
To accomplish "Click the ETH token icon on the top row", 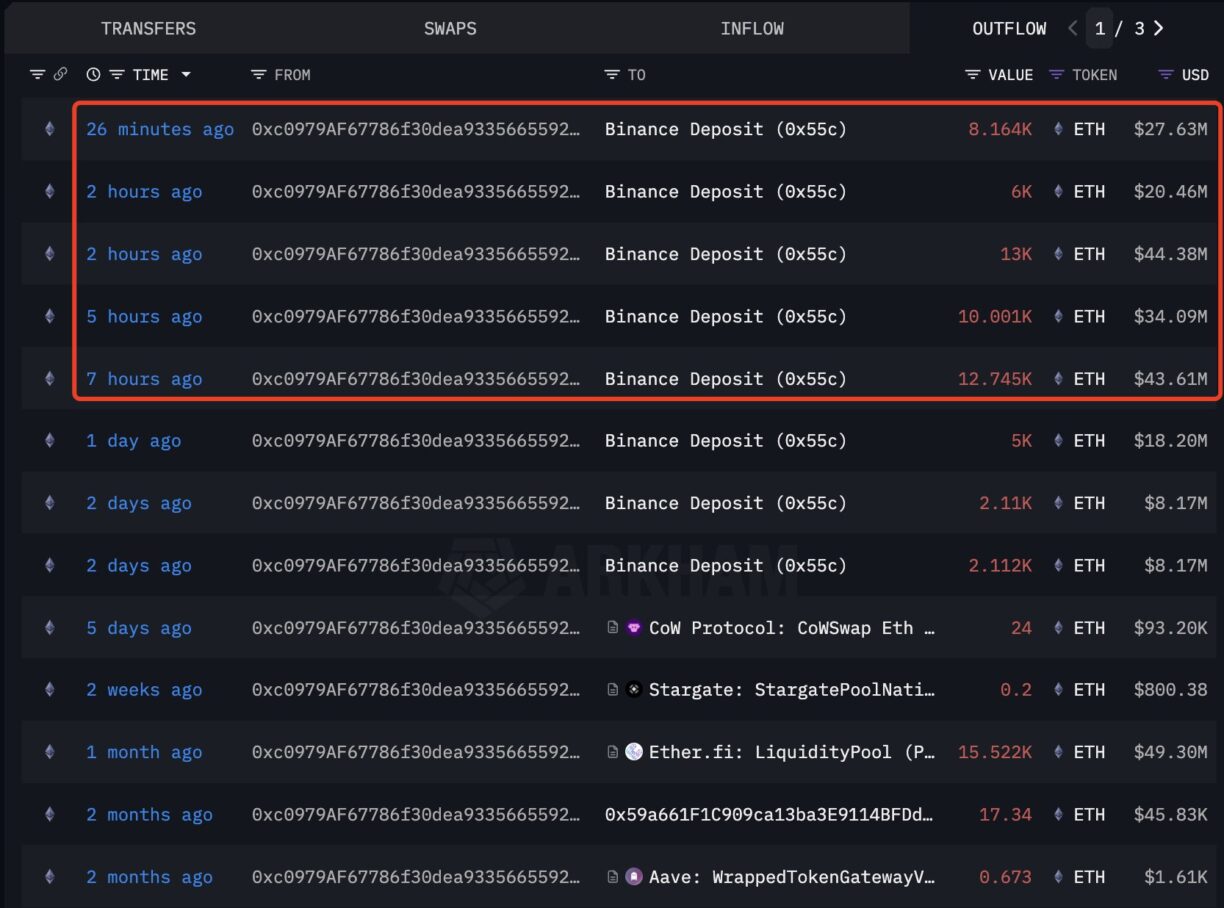I will [1060, 129].
